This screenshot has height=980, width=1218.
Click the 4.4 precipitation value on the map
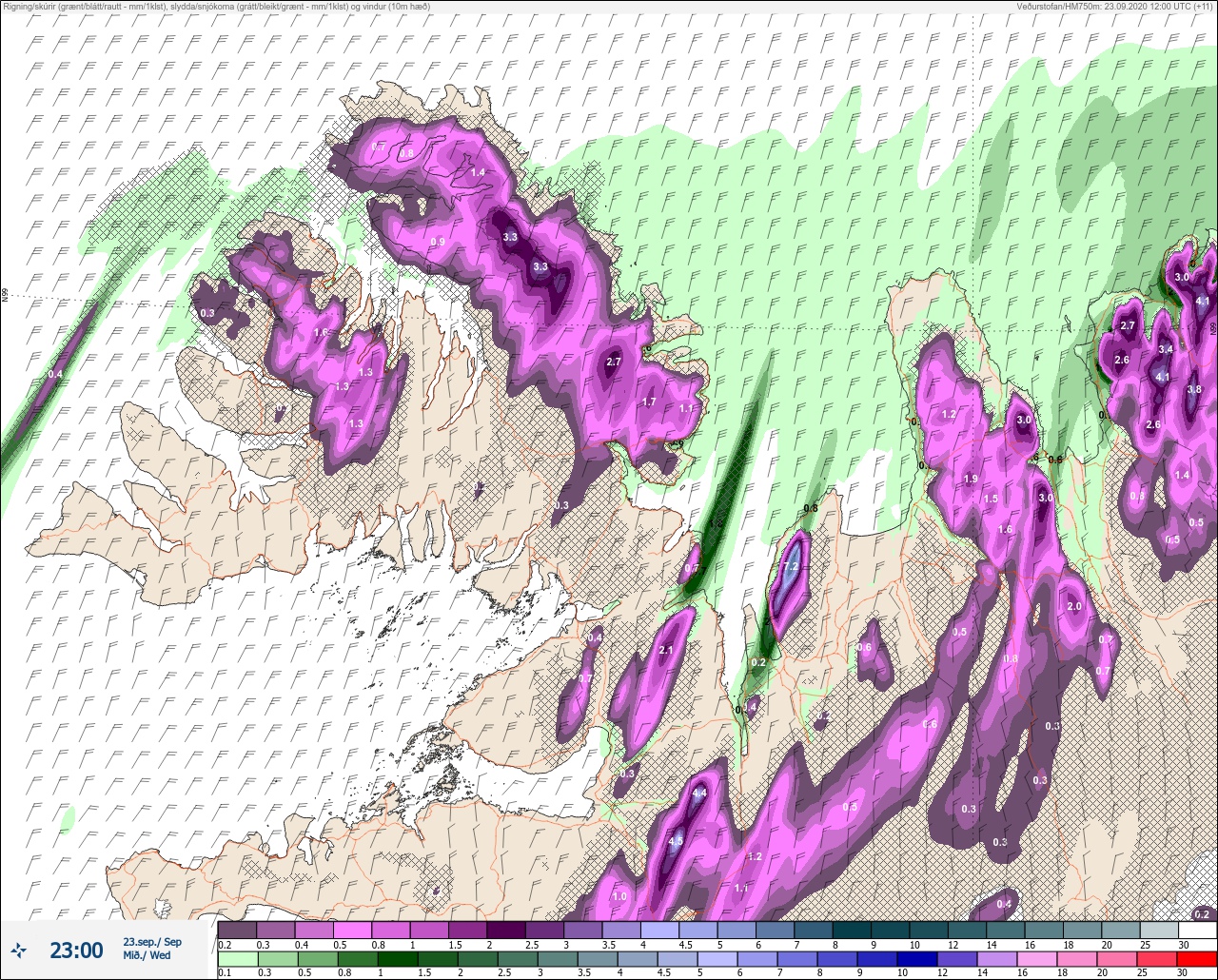(x=699, y=794)
